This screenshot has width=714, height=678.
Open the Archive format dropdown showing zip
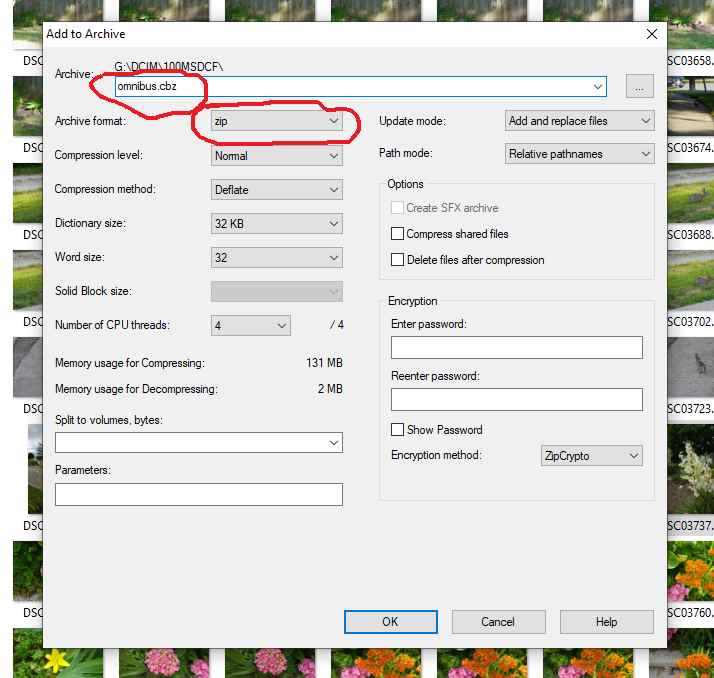point(276,121)
